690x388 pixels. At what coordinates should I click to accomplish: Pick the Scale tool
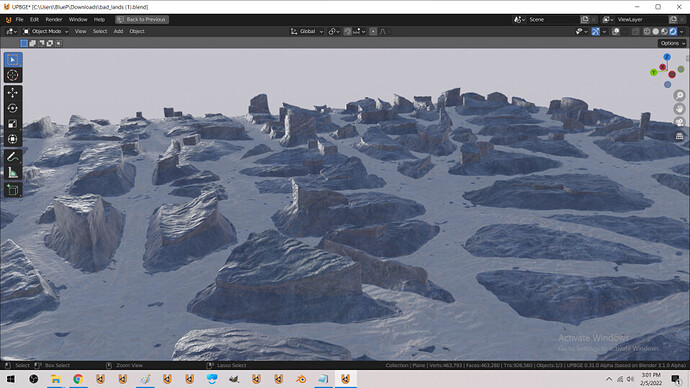point(12,124)
